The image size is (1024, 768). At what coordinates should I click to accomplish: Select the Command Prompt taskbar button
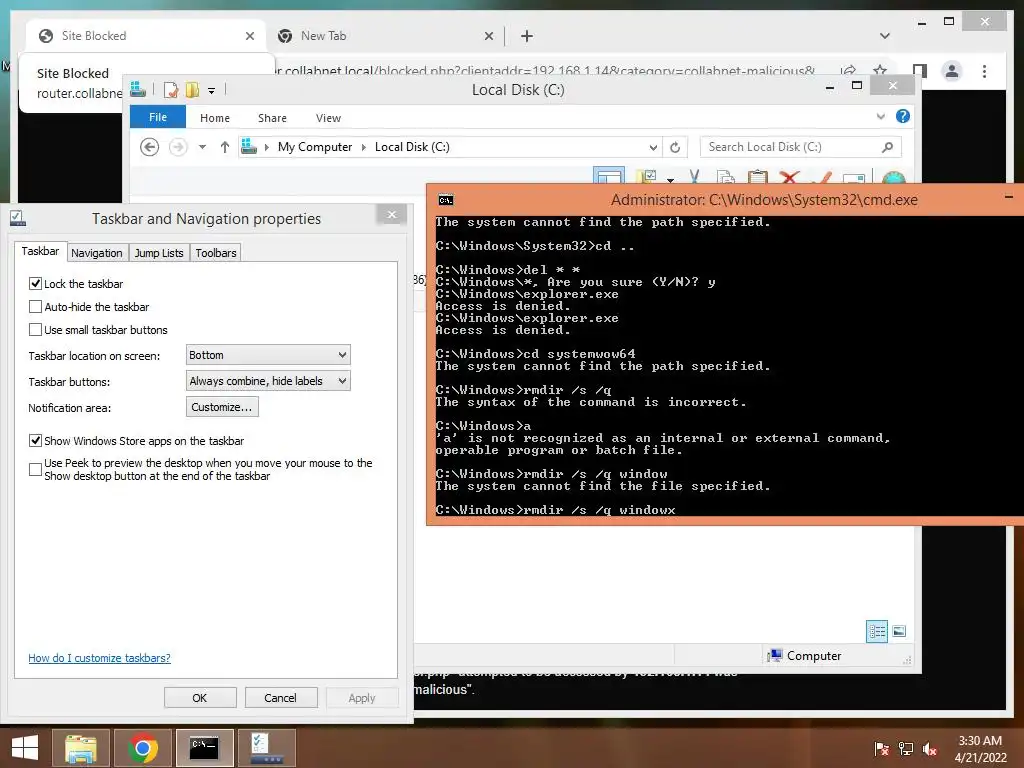(204, 748)
